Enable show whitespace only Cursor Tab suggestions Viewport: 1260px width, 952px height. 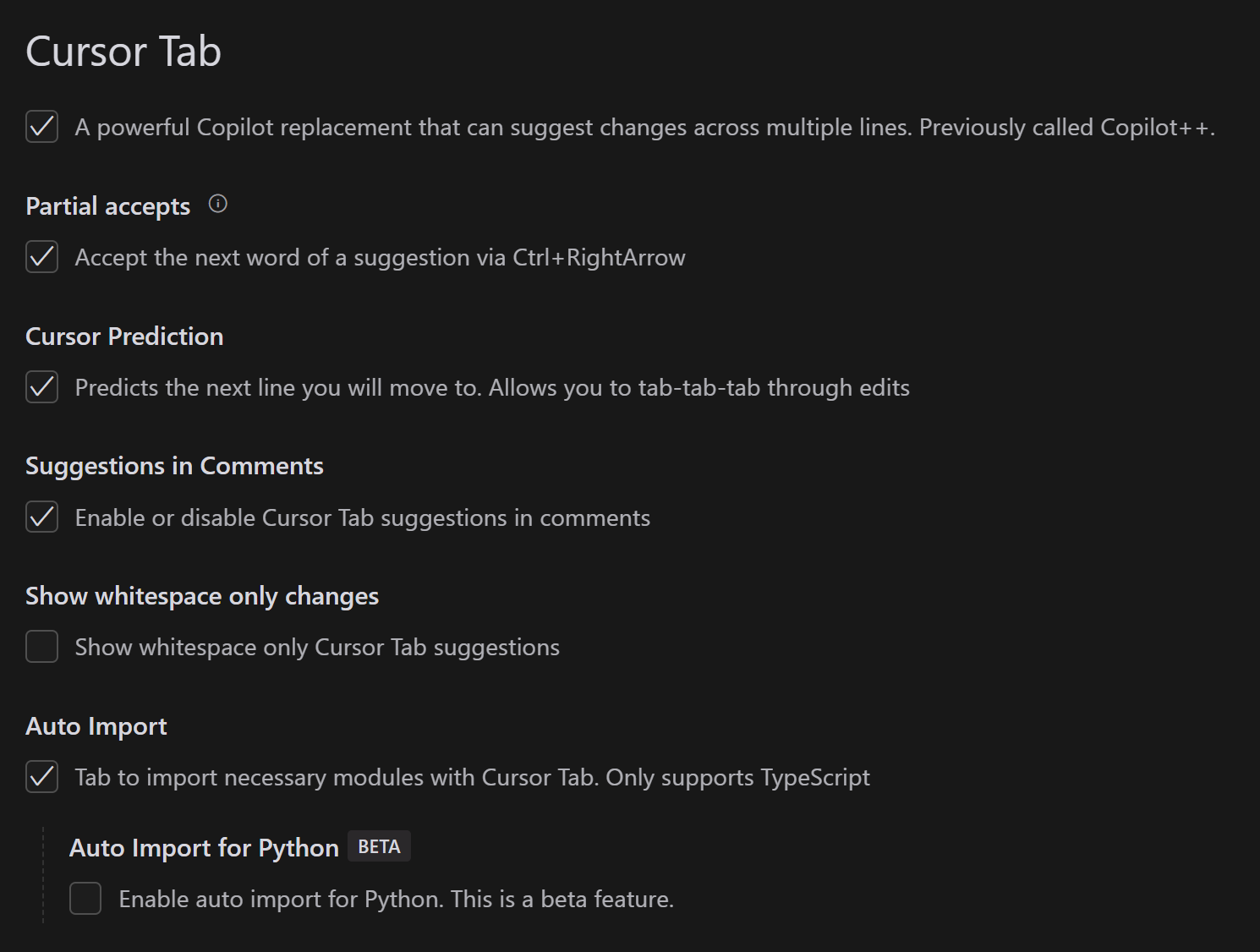click(x=42, y=647)
